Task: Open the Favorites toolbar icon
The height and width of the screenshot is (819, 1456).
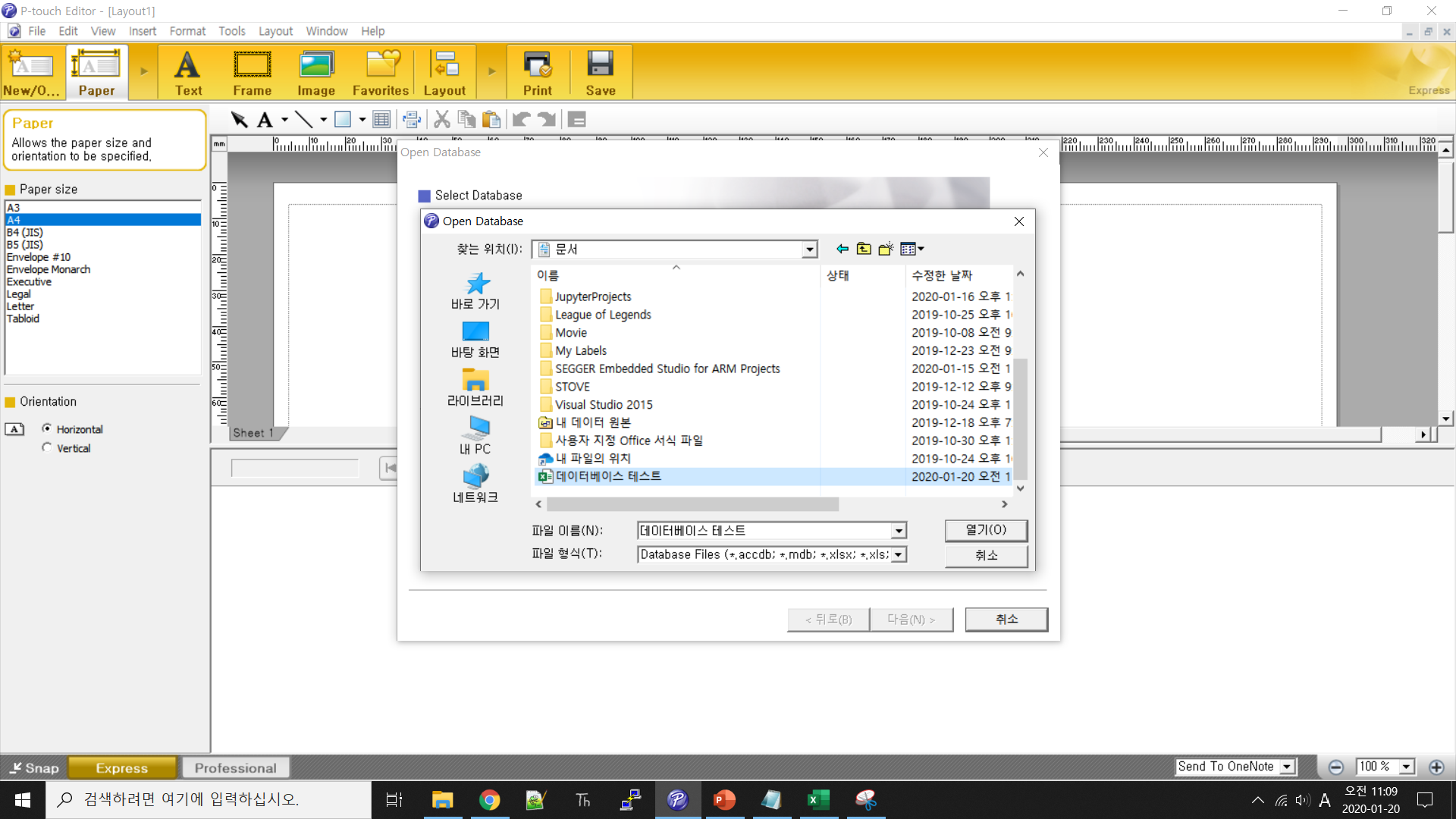Action: tap(381, 73)
